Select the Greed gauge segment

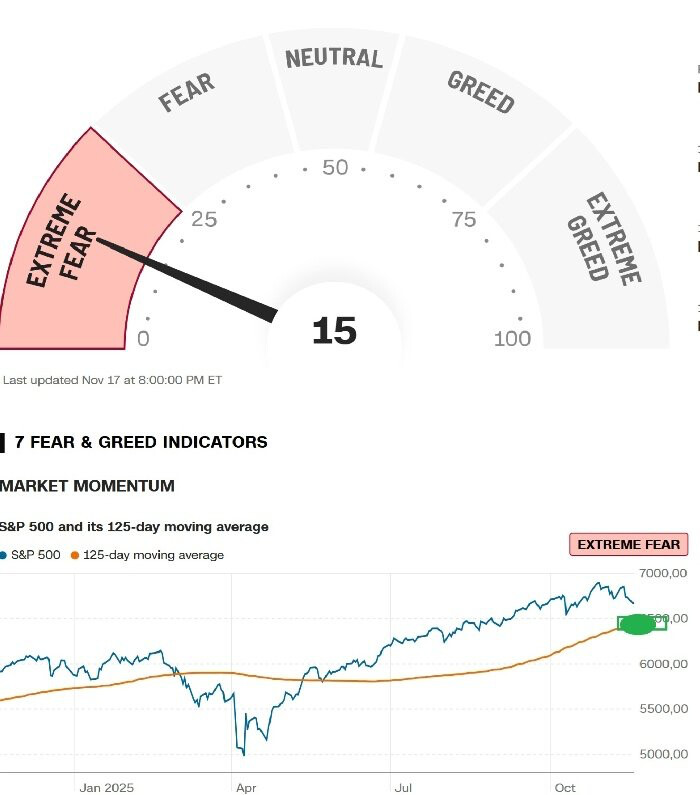pos(478,110)
